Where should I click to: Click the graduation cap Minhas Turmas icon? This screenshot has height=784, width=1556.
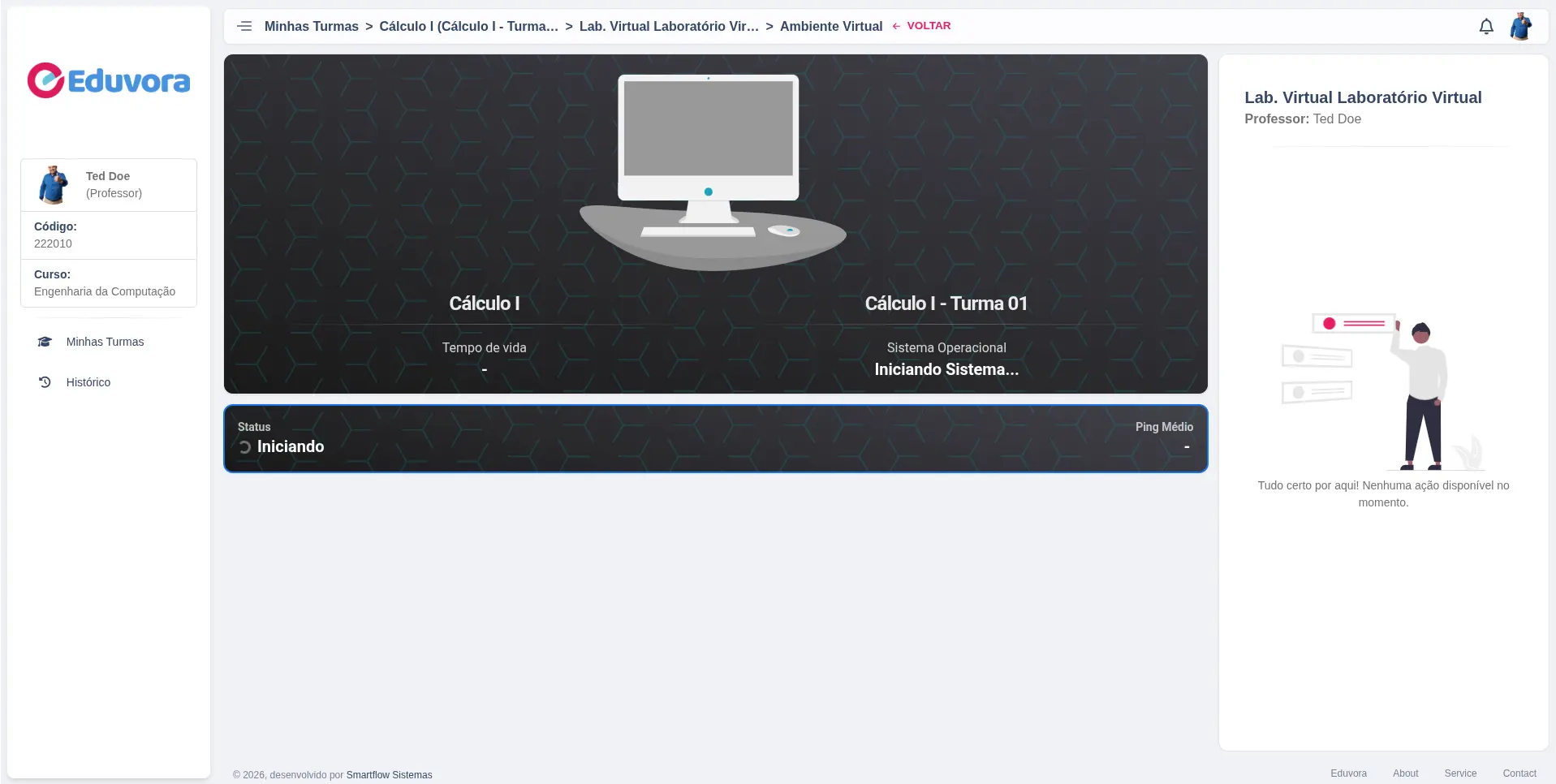pos(45,342)
